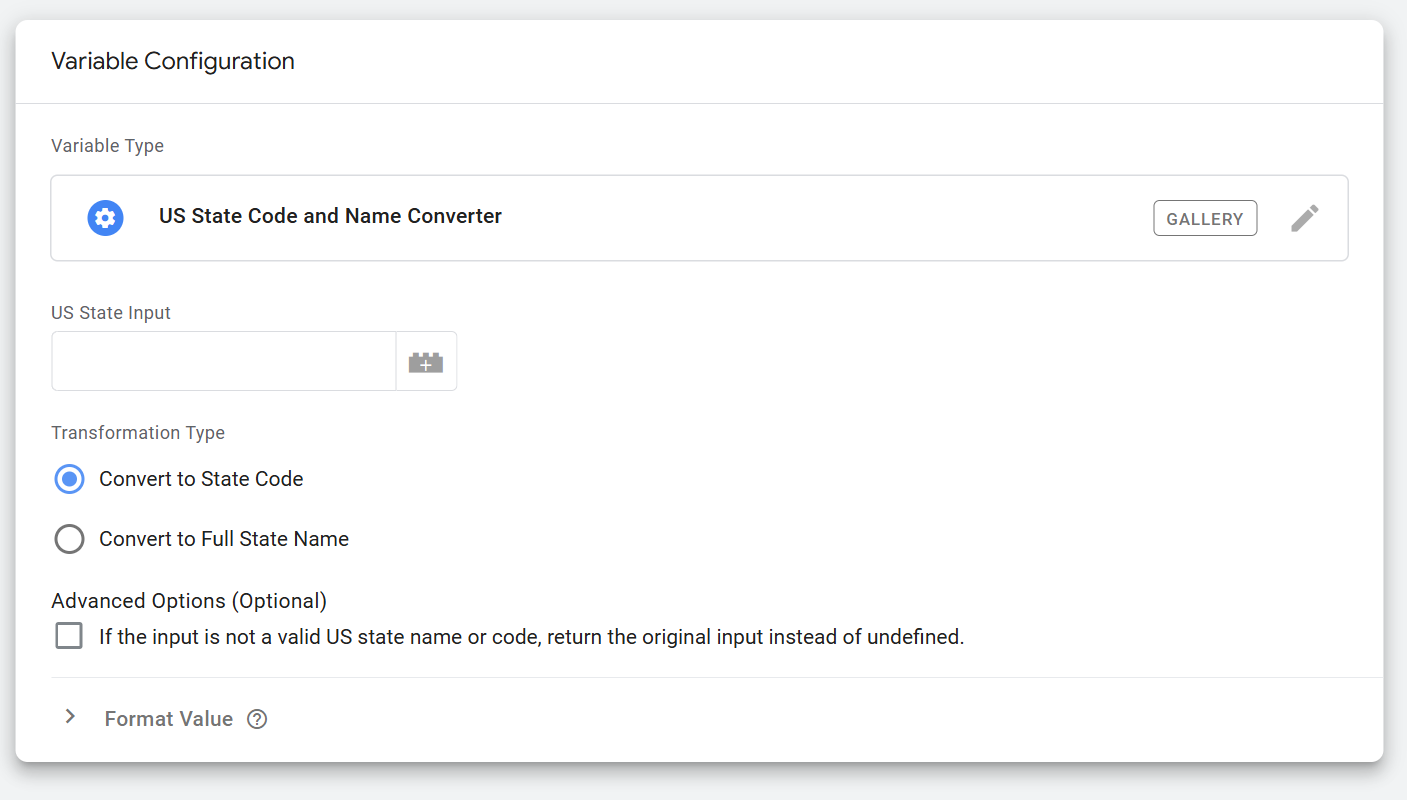Screen dimensions: 1407x800
Task: Click the Format Value help question mark
Action: click(x=257, y=718)
